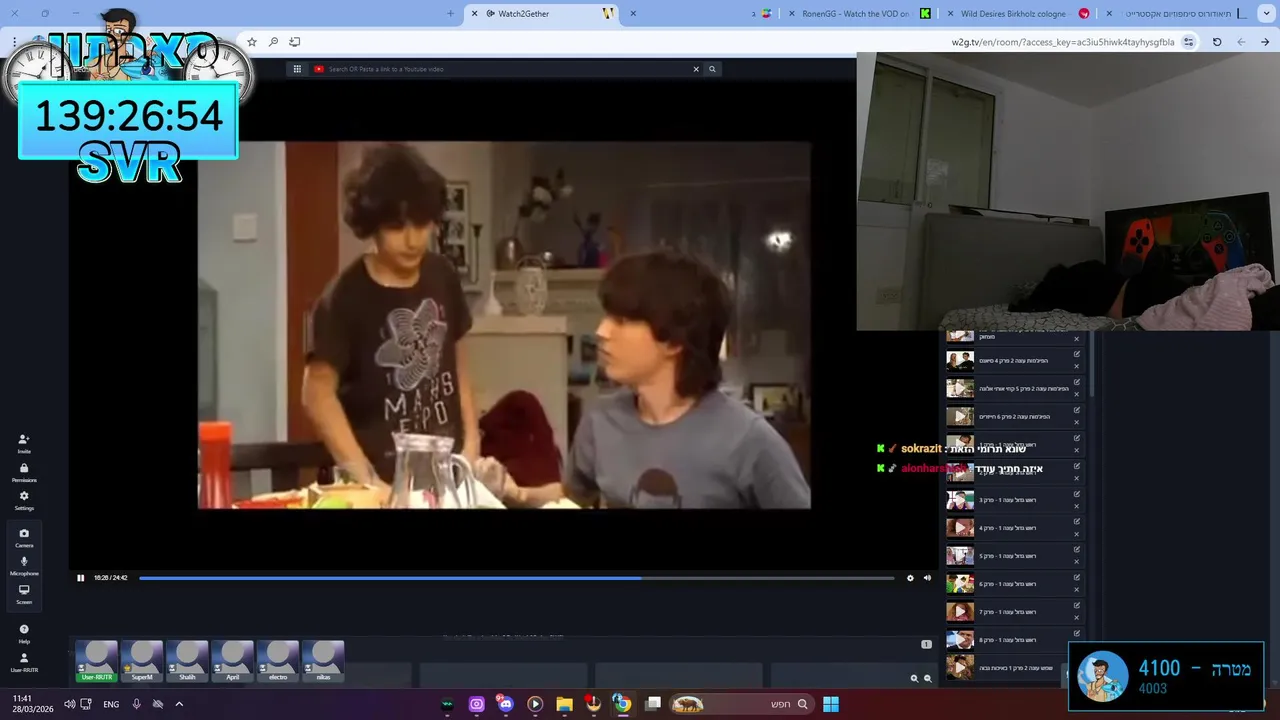The image size is (1280, 720).
Task: Select the SuperM participant tile
Action: tap(142, 661)
